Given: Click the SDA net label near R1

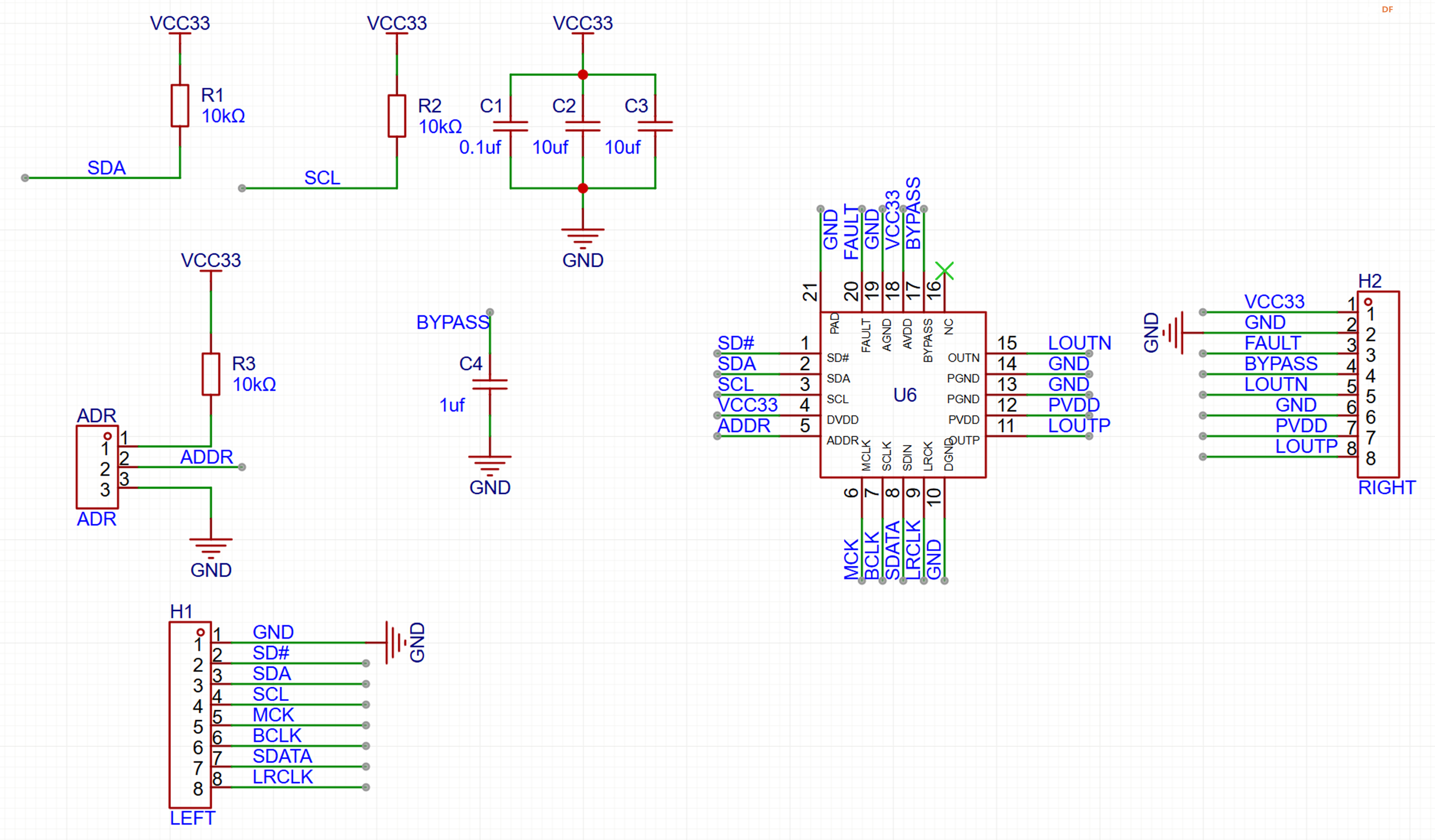Looking at the screenshot, I should point(106,168).
